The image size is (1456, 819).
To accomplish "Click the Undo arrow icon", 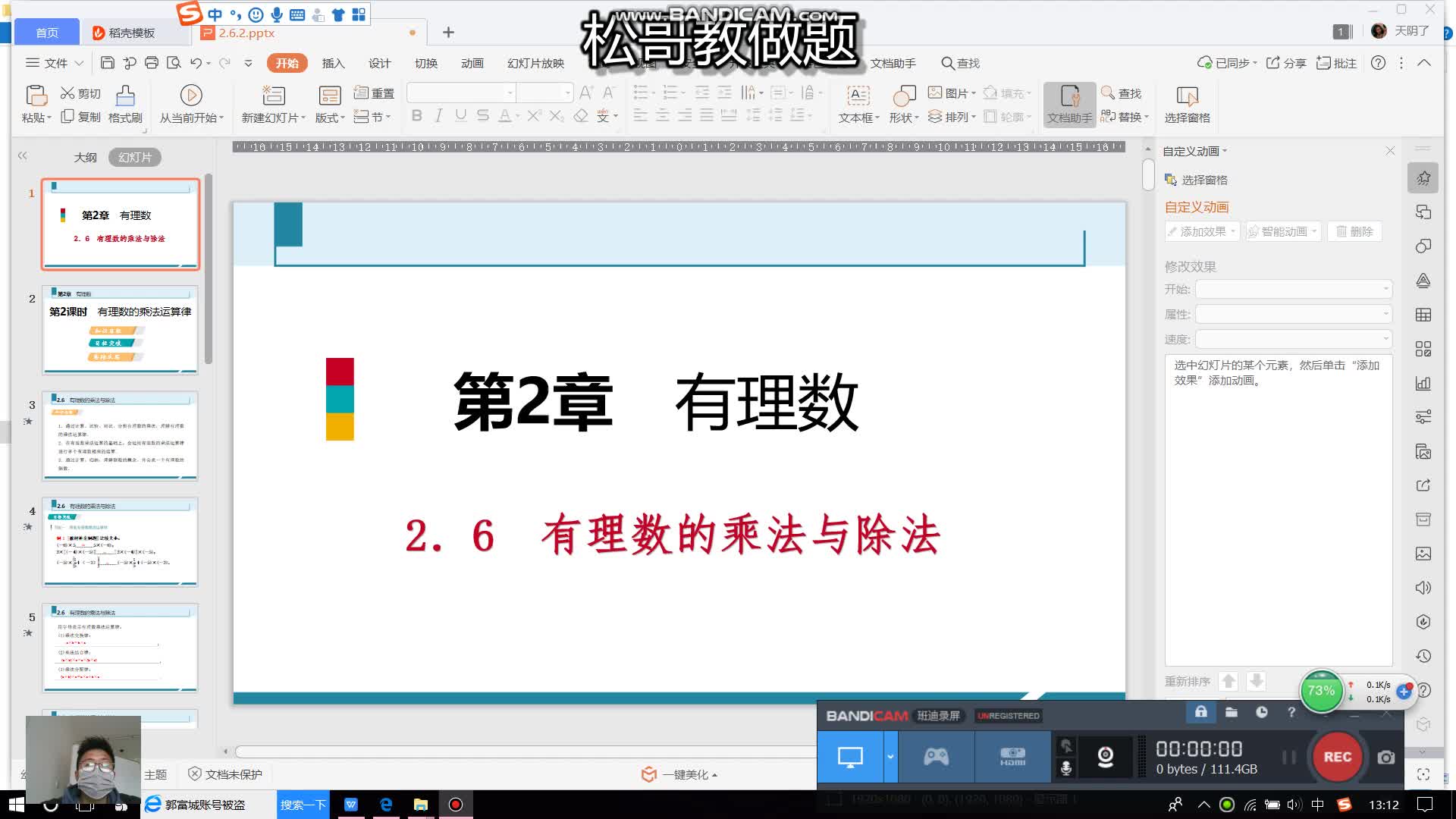I will [x=196, y=63].
